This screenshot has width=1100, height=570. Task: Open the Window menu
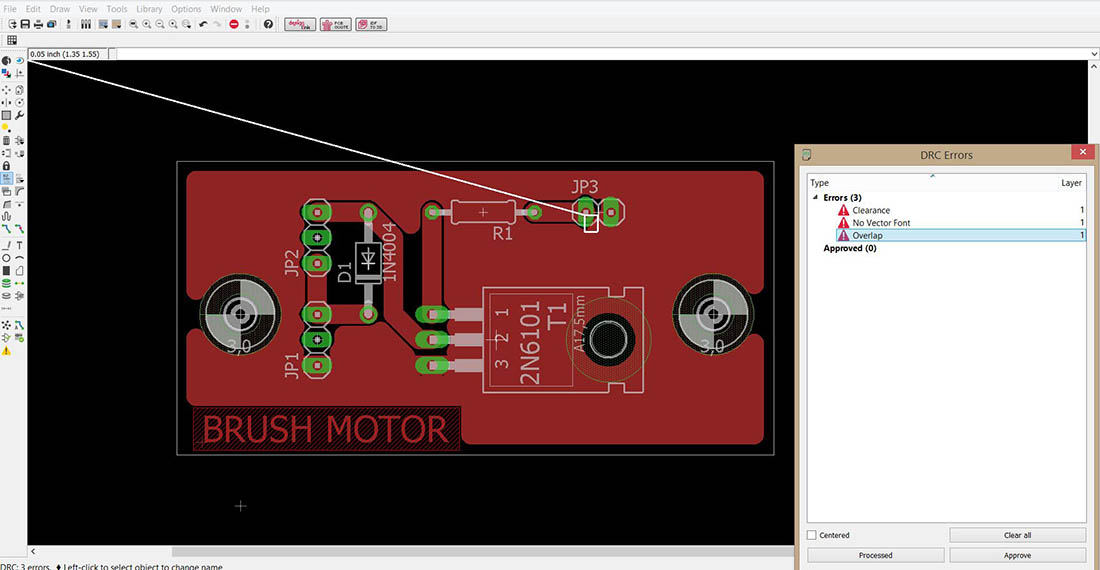coord(226,8)
